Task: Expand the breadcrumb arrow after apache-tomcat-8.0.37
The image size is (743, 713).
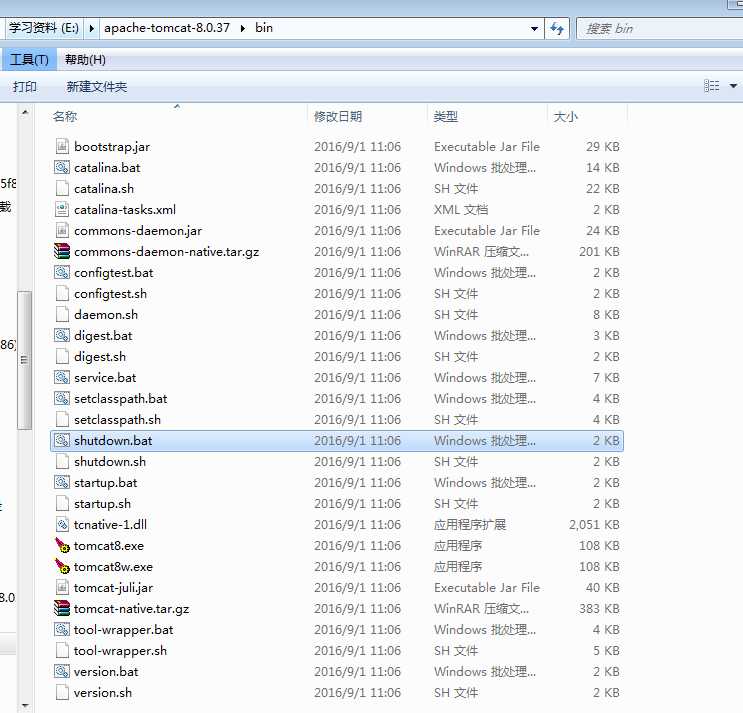Action: [243, 28]
